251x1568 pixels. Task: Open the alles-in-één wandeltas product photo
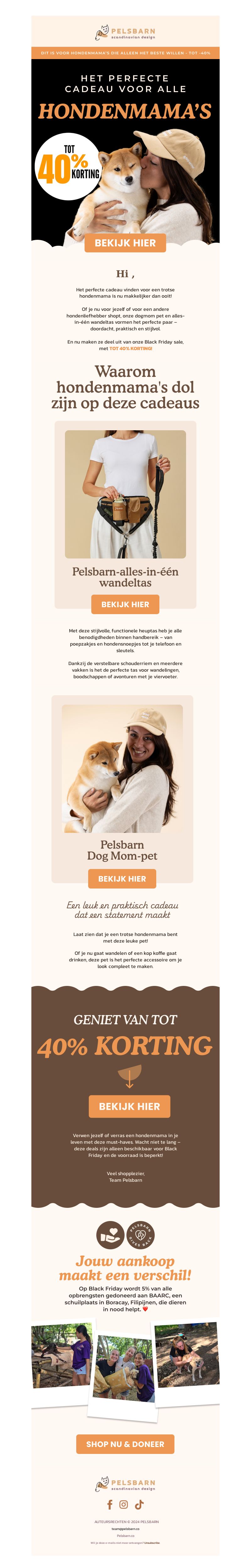pos(125,494)
